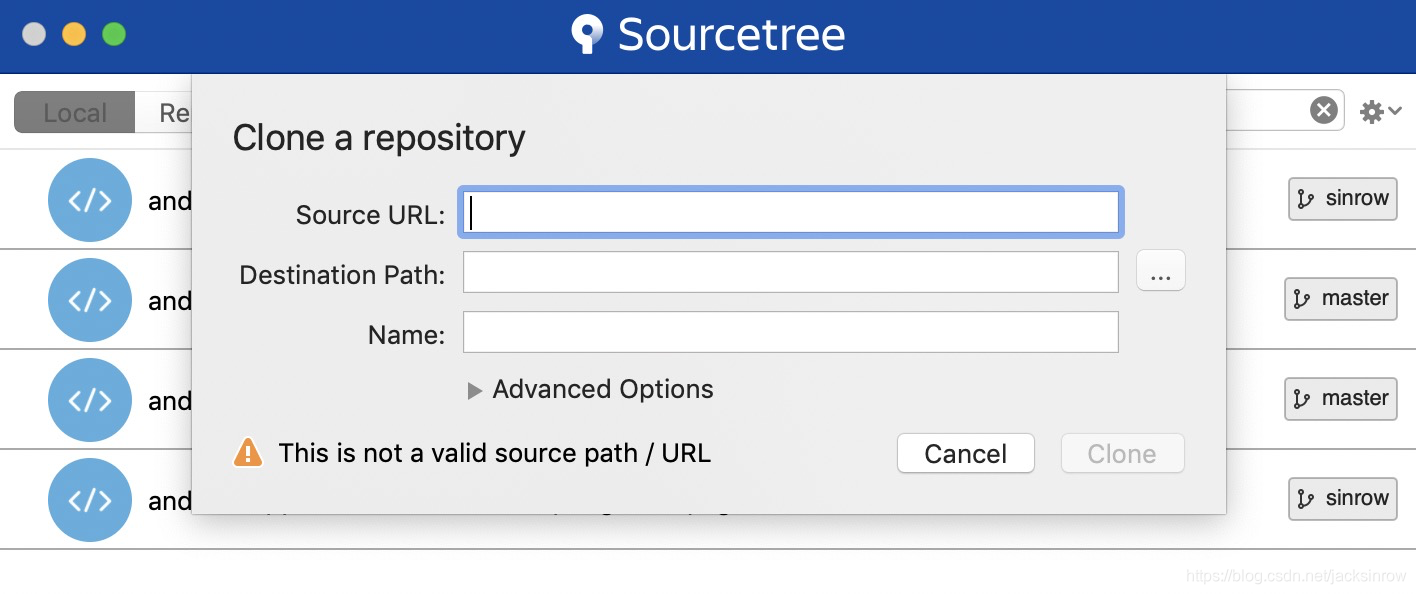Switch to the Remote tab
1416x594 pixels.
tap(165, 112)
